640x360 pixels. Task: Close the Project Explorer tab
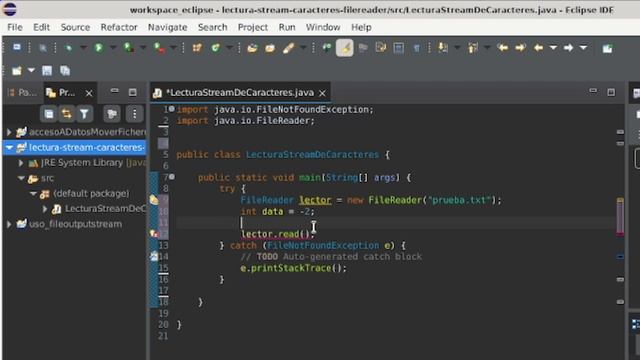pos(89,93)
